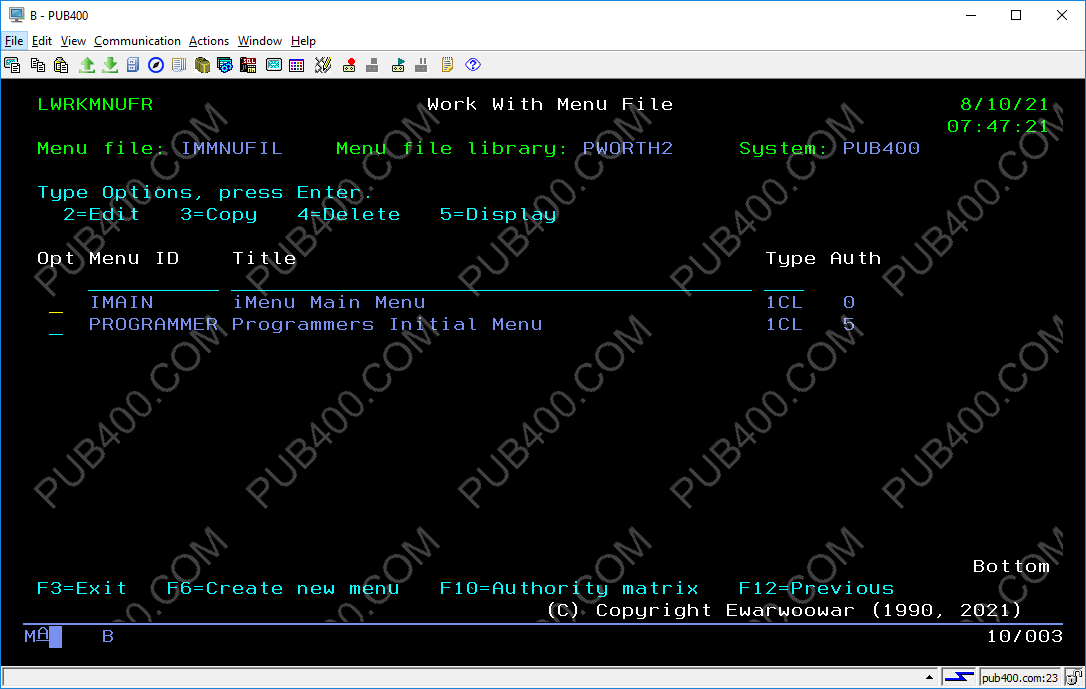
Task: Click the 'Work With Menu File' heading
Action: [550, 105]
